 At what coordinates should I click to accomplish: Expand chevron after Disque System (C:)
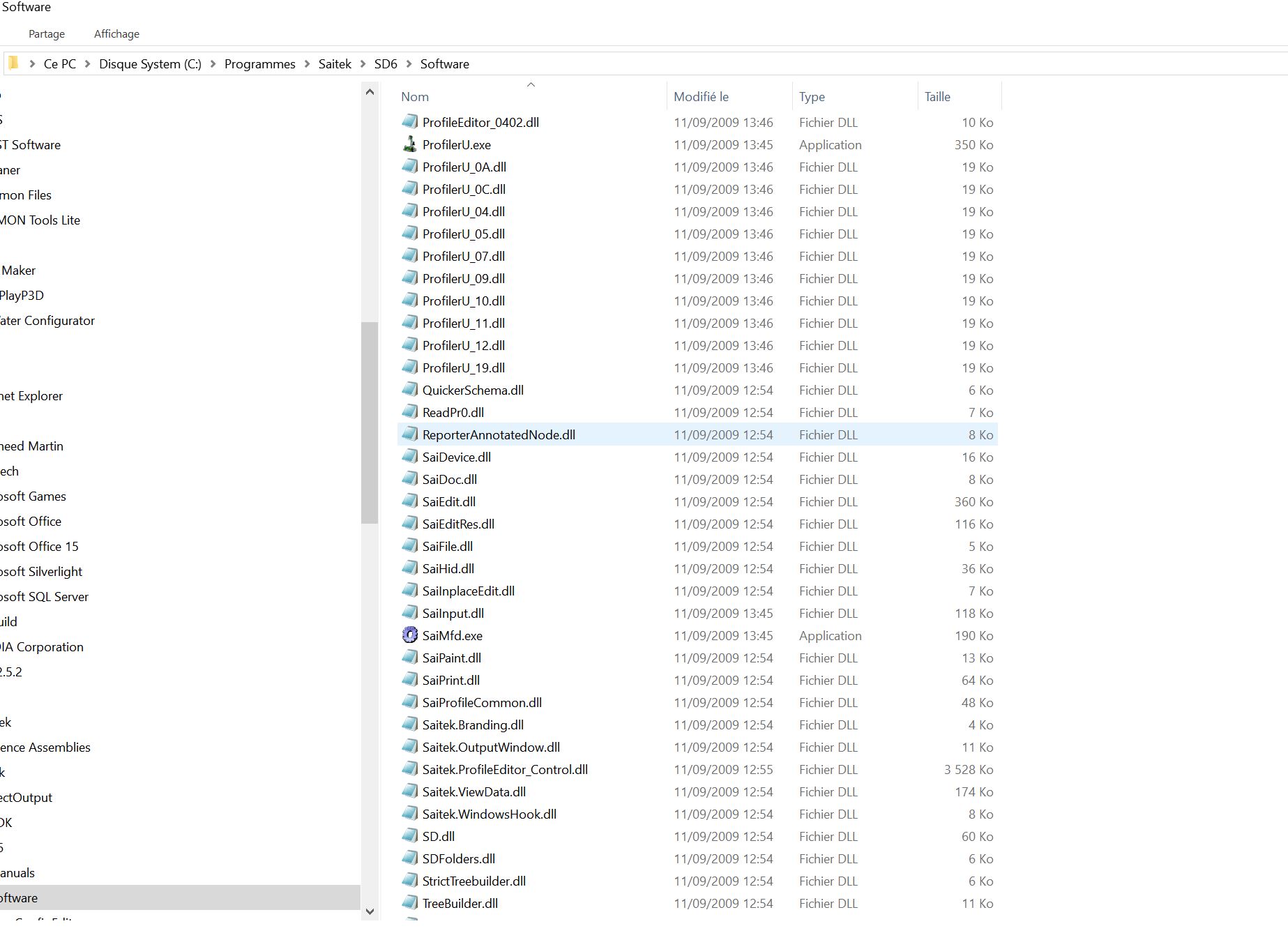pyautogui.click(x=213, y=64)
